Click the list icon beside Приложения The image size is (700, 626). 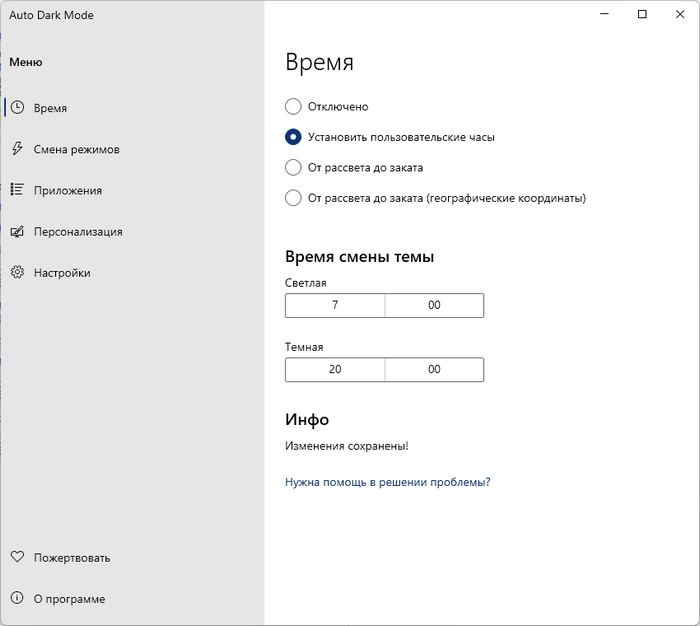17,190
